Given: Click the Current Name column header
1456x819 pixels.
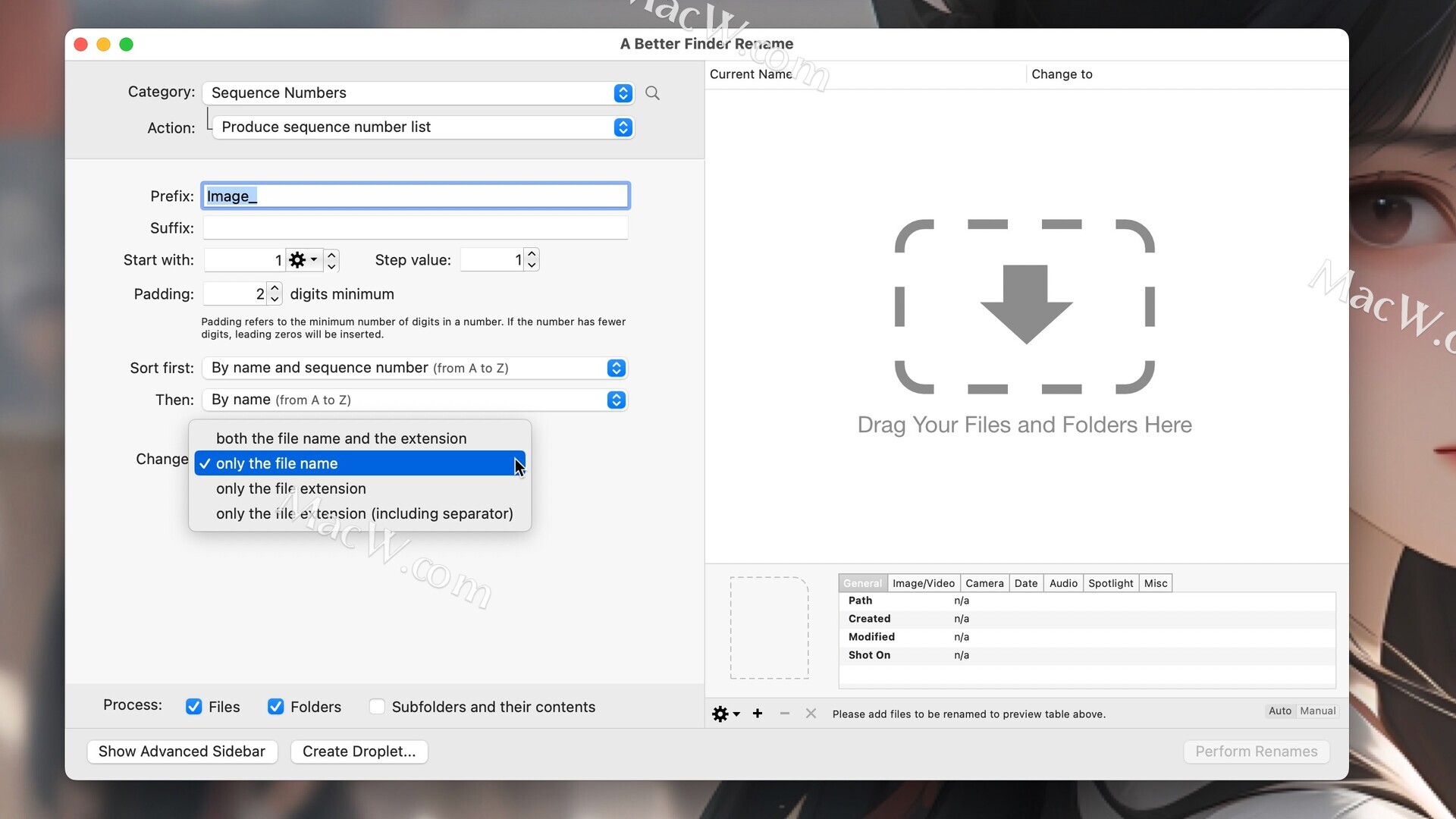Looking at the screenshot, I should [865, 74].
